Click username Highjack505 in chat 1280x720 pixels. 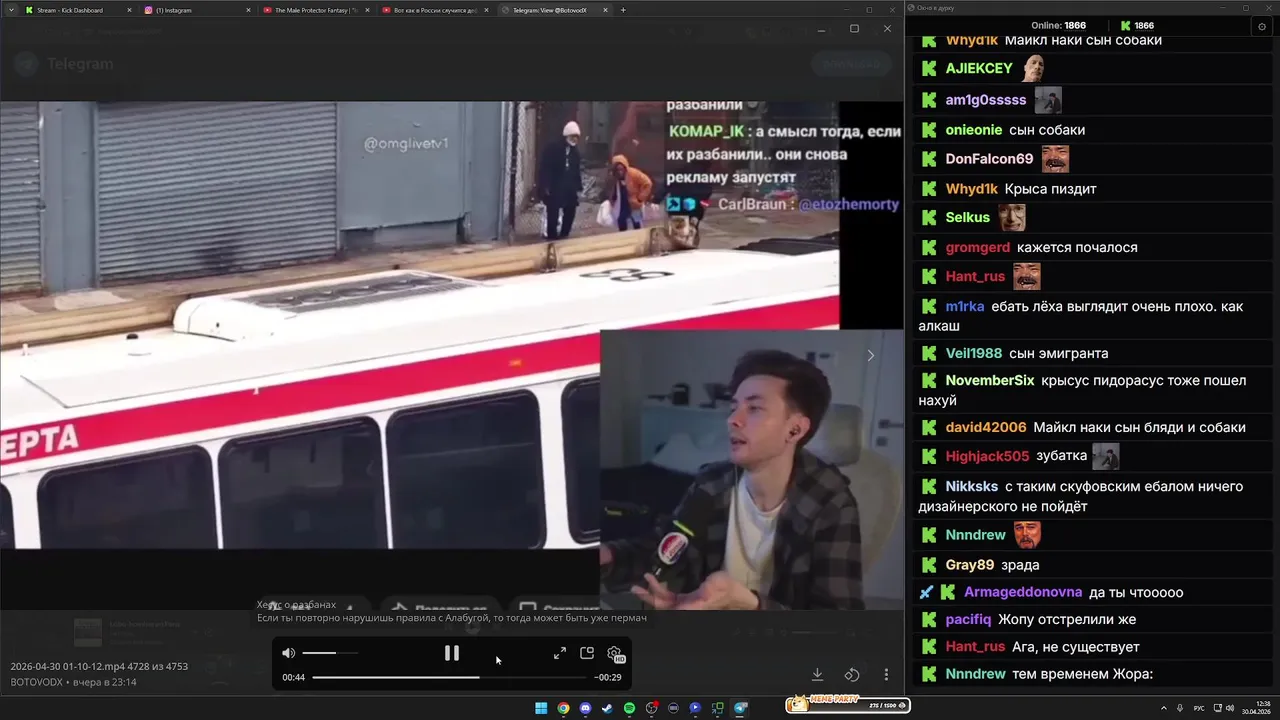[x=987, y=456]
